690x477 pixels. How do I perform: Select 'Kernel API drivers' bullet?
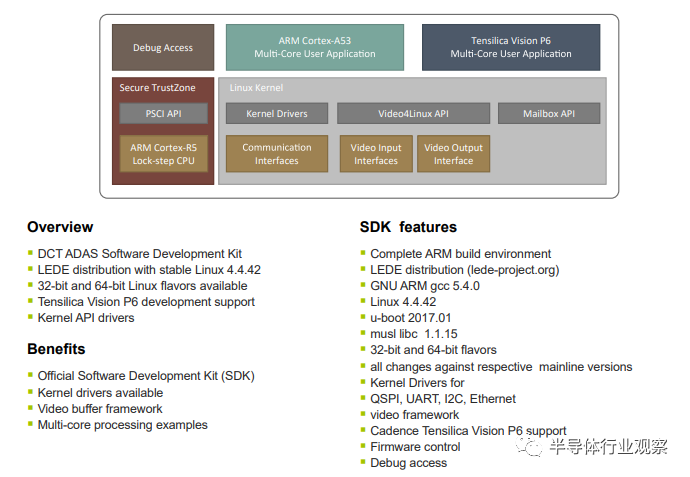(x=86, y=318)
